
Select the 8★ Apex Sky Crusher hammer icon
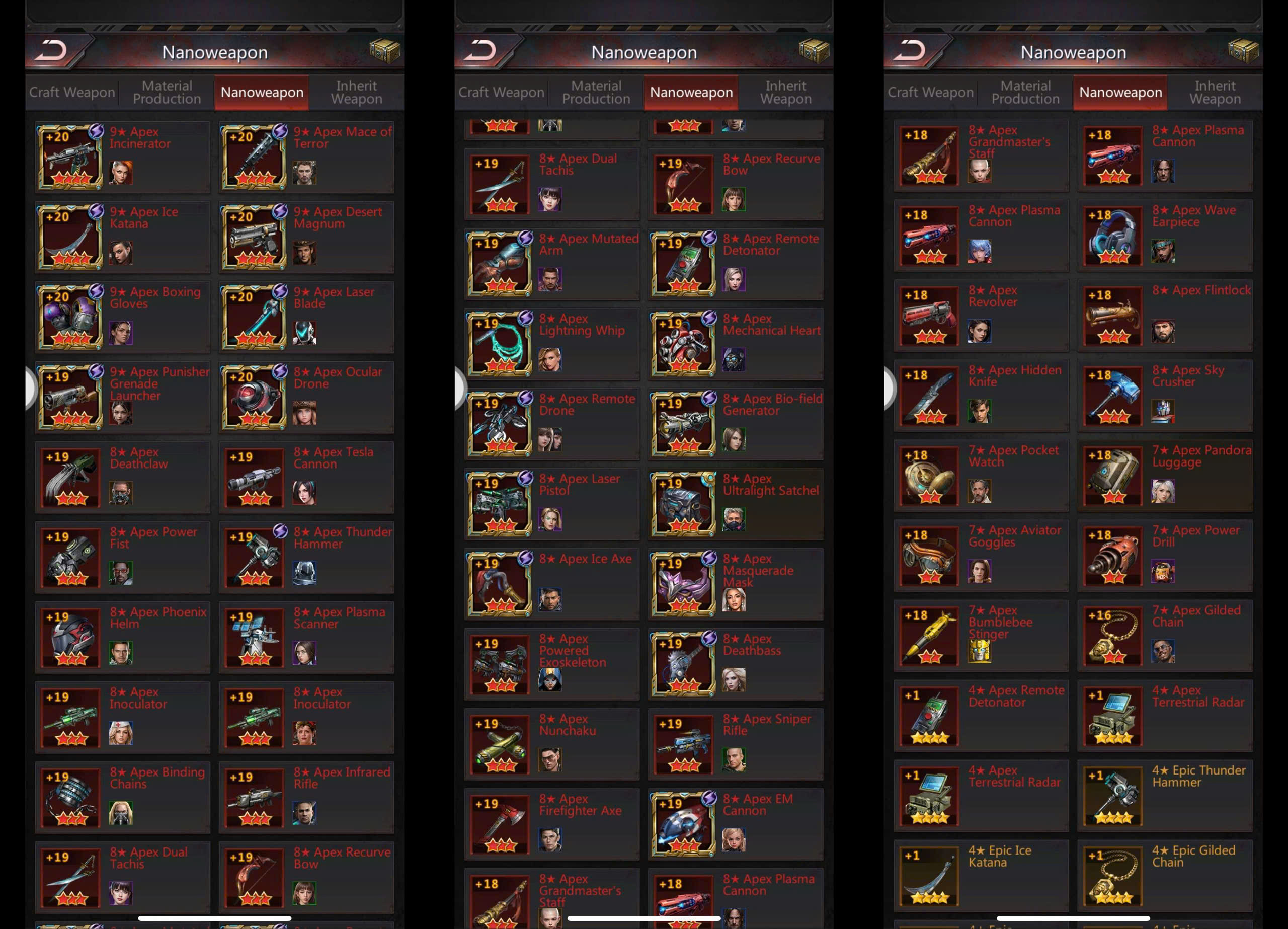[x=1113, y=397]
